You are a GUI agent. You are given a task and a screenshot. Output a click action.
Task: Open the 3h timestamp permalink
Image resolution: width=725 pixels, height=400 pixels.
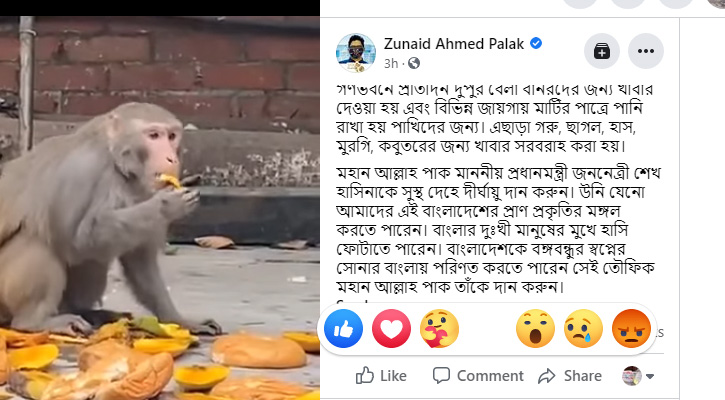[x=391, y=63]
